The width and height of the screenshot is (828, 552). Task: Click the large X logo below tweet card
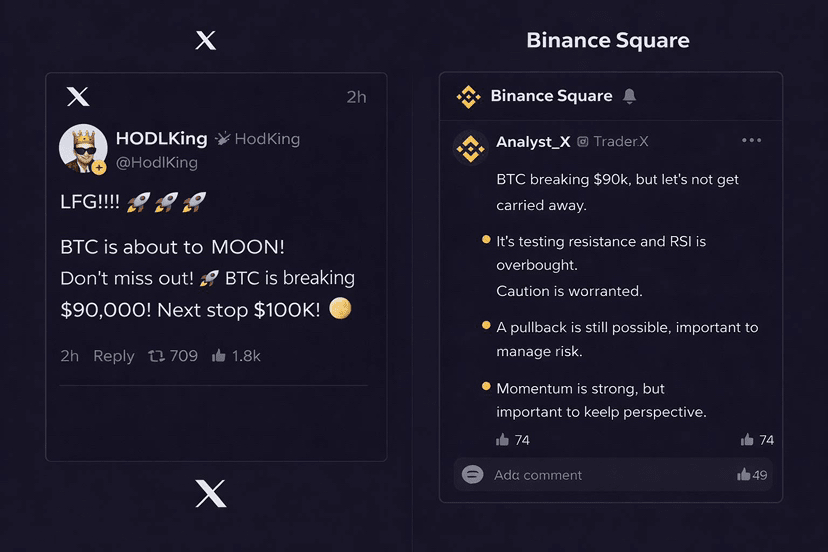pos(210,493)
